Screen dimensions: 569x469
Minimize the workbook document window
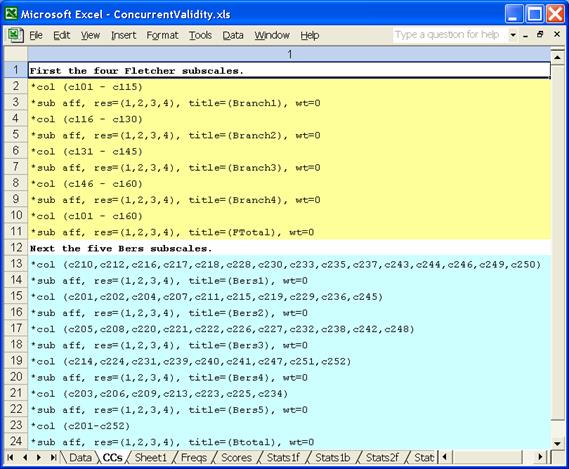526,35
